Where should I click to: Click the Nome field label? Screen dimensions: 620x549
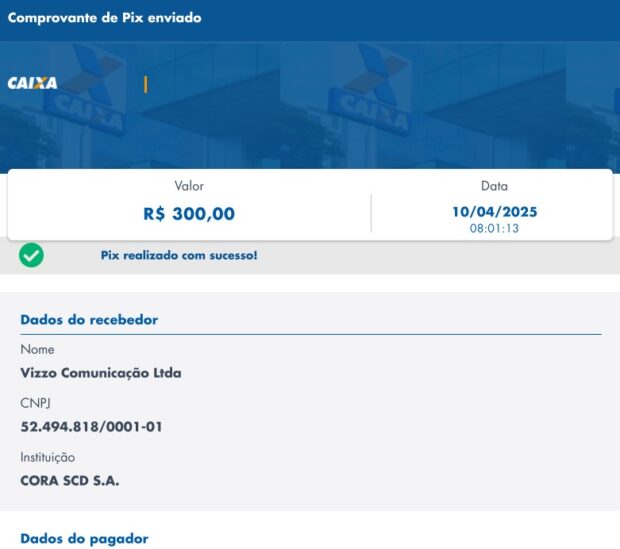point(37,349)
